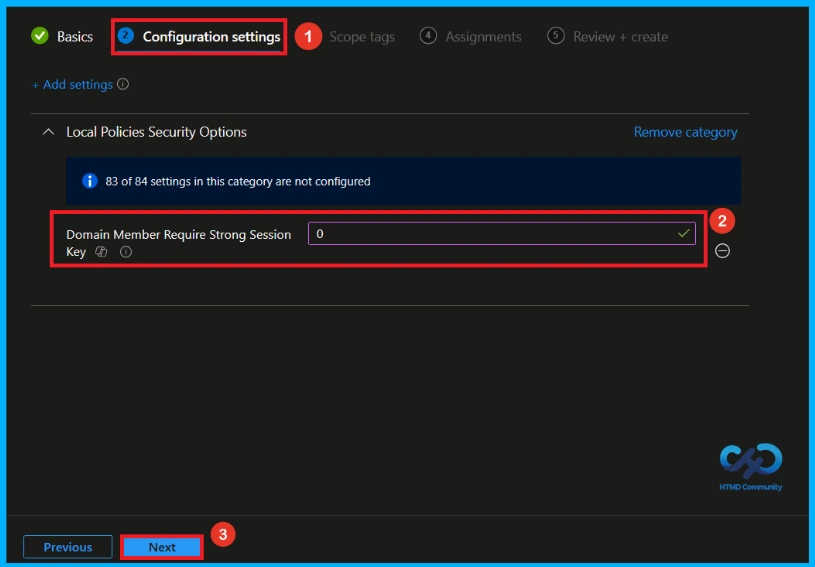Click the Remove category link
Screen dimensions: 815x567
(x=685, y=132)
